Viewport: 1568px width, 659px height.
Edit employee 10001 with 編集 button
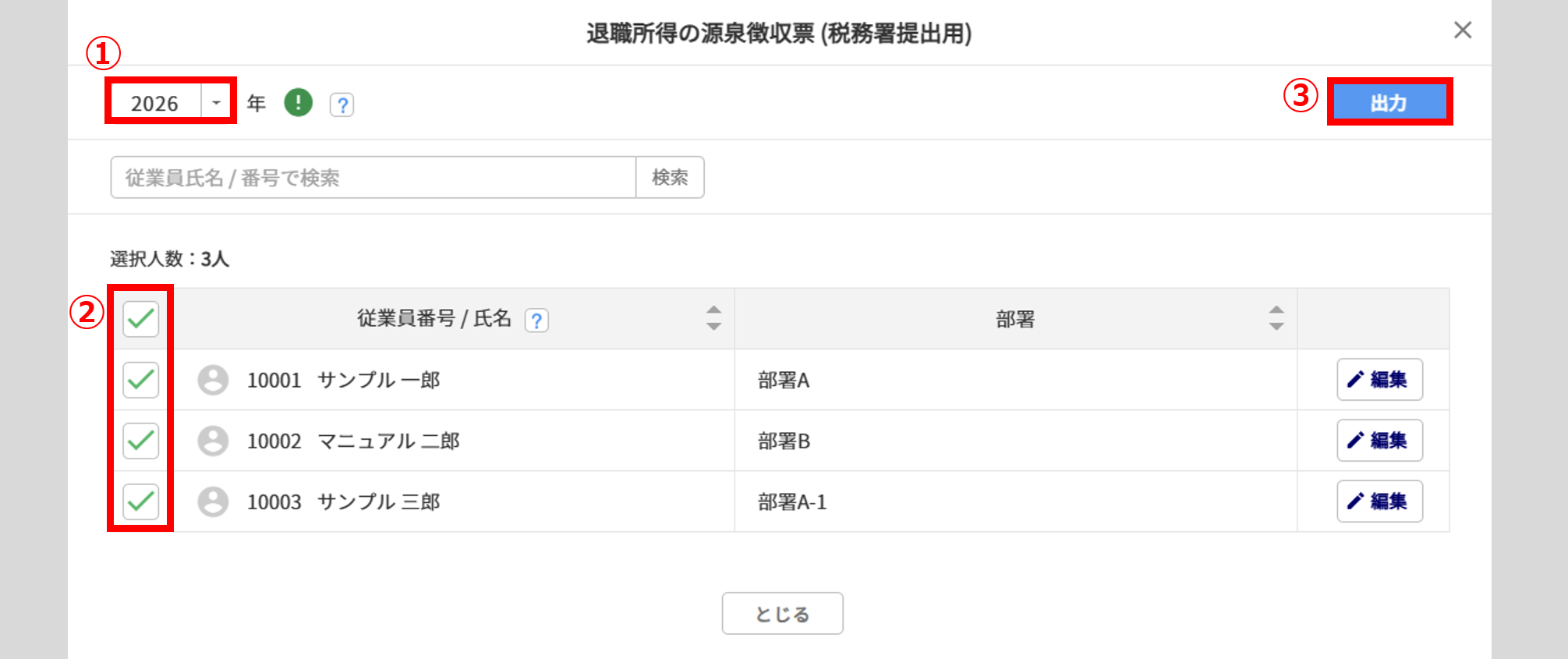coord(1379,380)
